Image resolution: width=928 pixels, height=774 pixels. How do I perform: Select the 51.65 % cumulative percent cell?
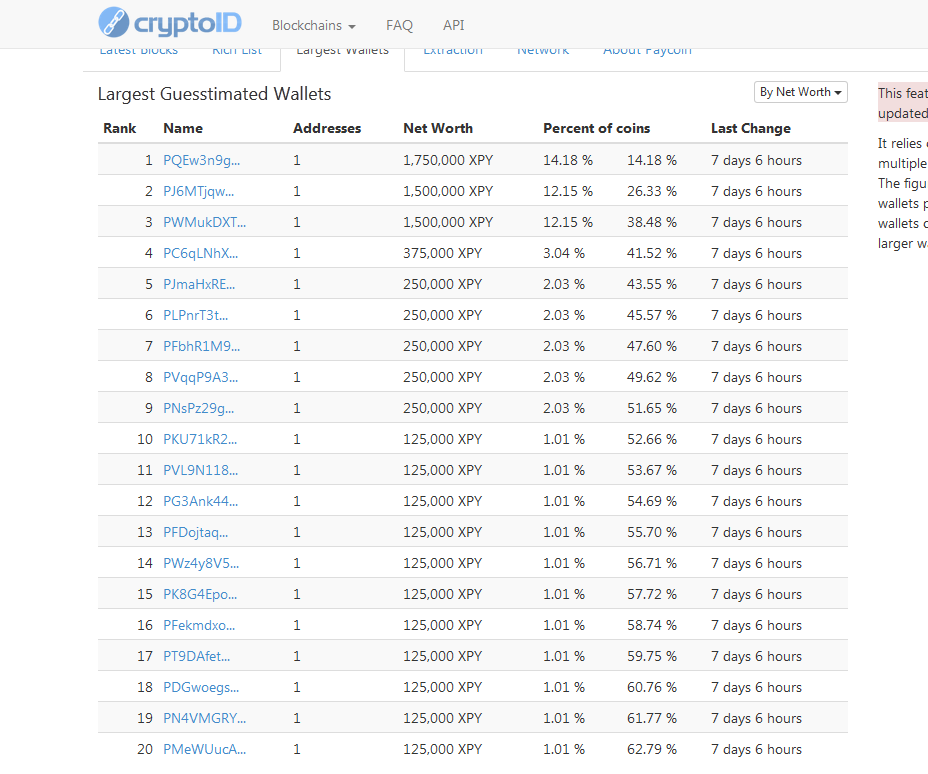click(x=652, y=408)
